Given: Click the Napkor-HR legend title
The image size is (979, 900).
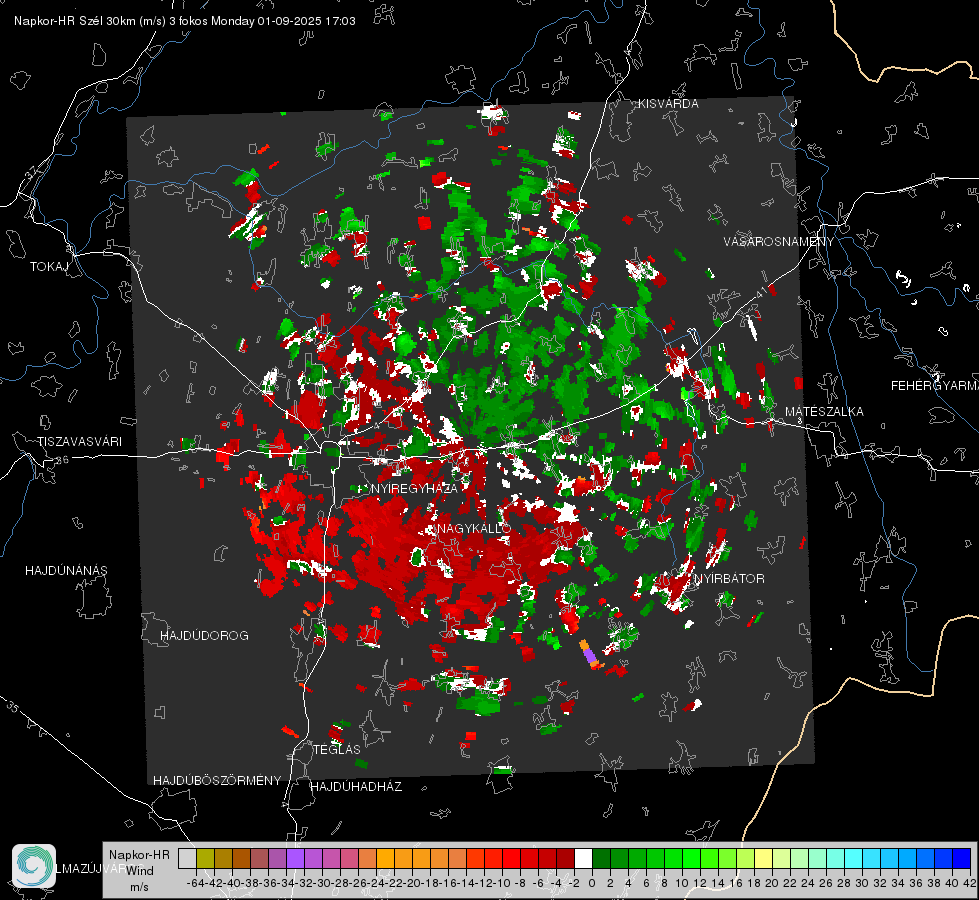Looking at the screenshot, I should pos(139,855).
